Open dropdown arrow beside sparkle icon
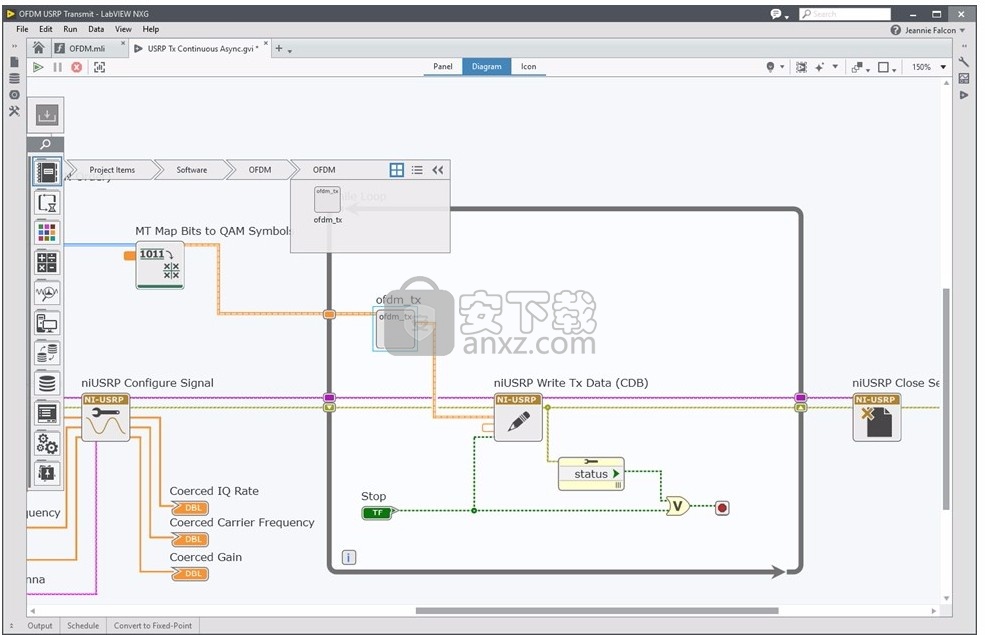Image resolution: width=985 pixels, height=635 pixels. pyautogui.click(x=835, y=67)
